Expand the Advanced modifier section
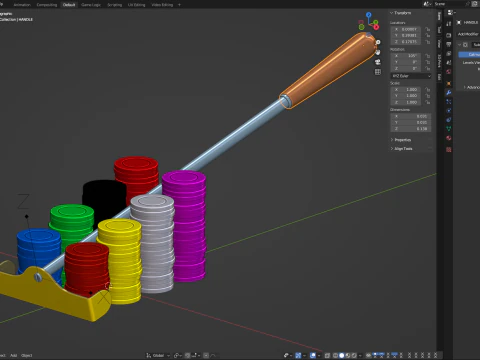 point(471,87)
